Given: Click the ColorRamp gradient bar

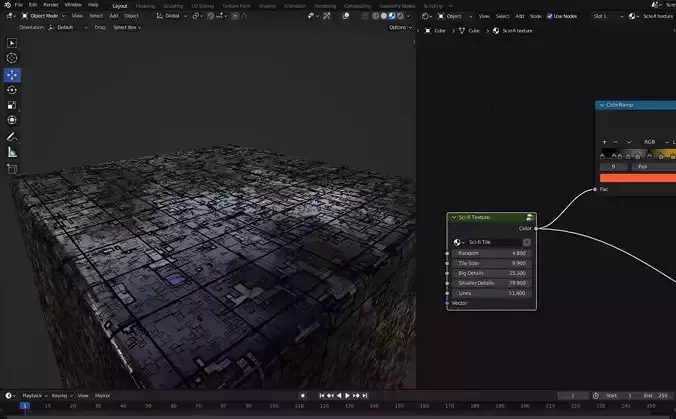Looking at the screenshot, I should (638, 154).
